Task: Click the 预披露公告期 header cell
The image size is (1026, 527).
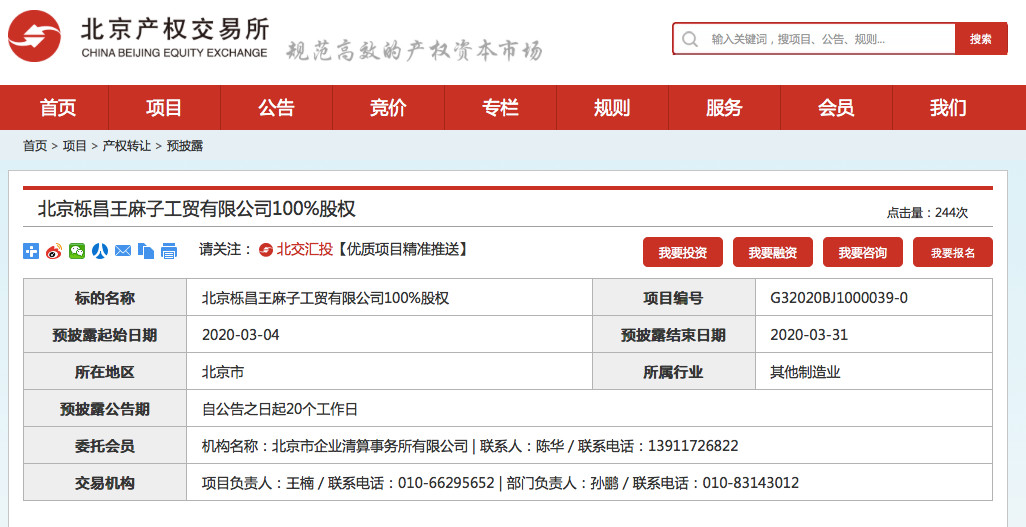Action: click(105, 409)
